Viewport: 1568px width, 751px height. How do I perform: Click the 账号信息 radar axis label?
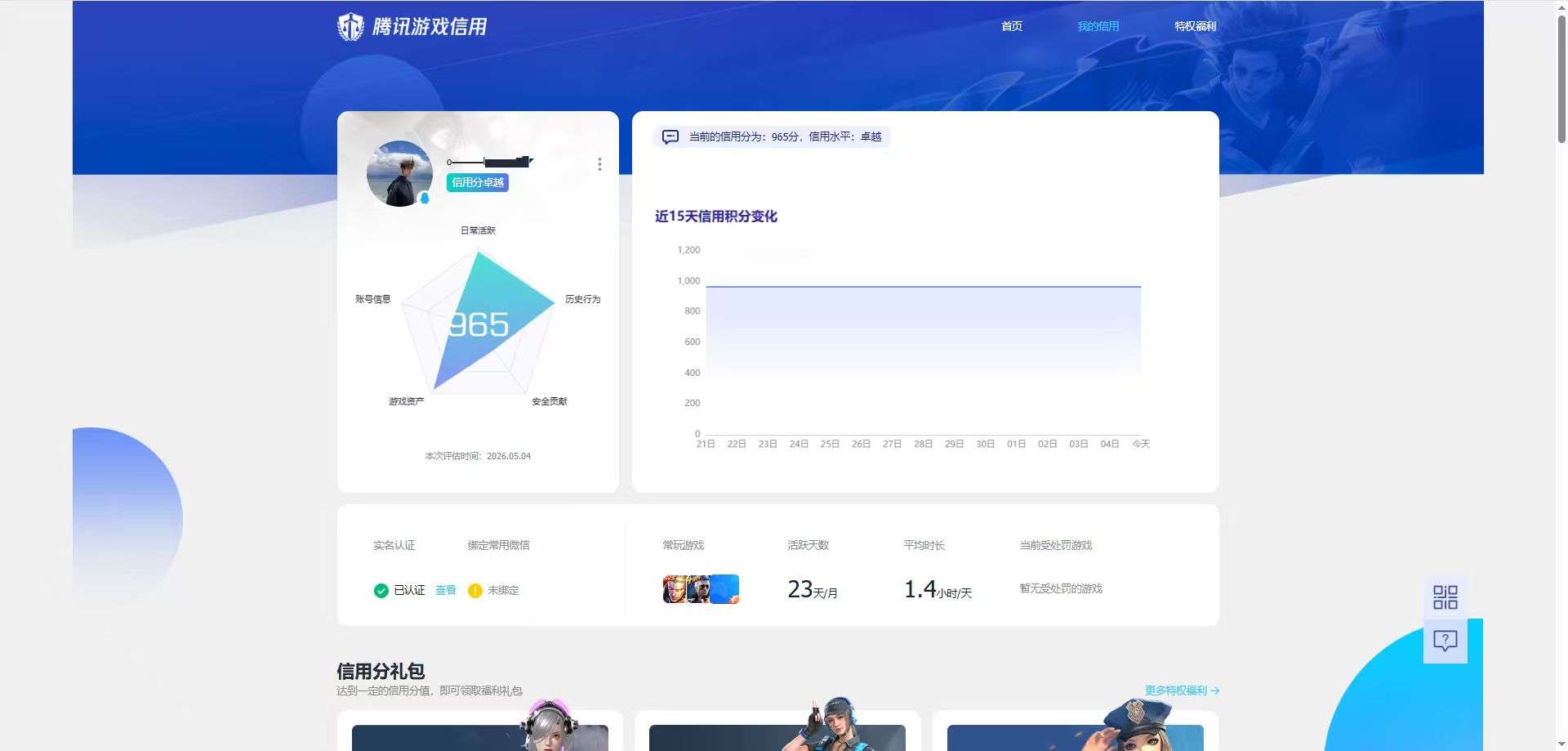[x=372, y=299]
